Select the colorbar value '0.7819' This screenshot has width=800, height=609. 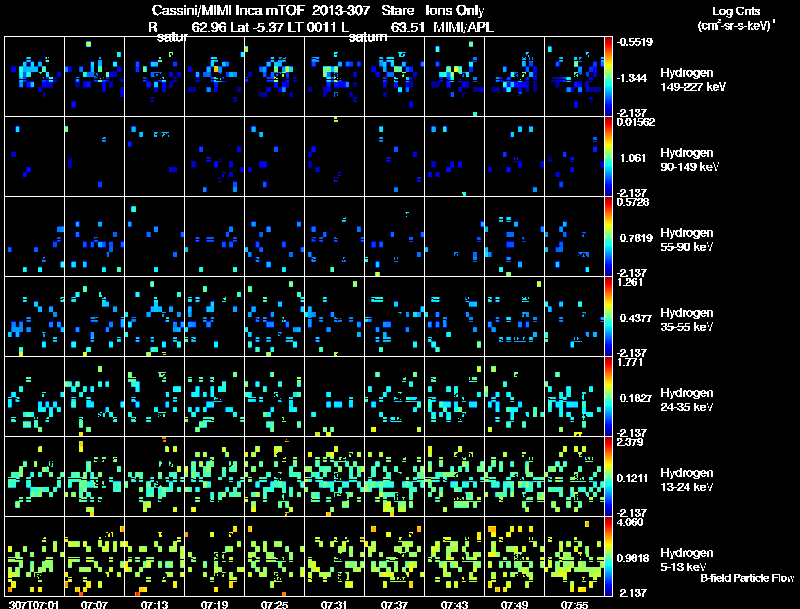(636, 238)
